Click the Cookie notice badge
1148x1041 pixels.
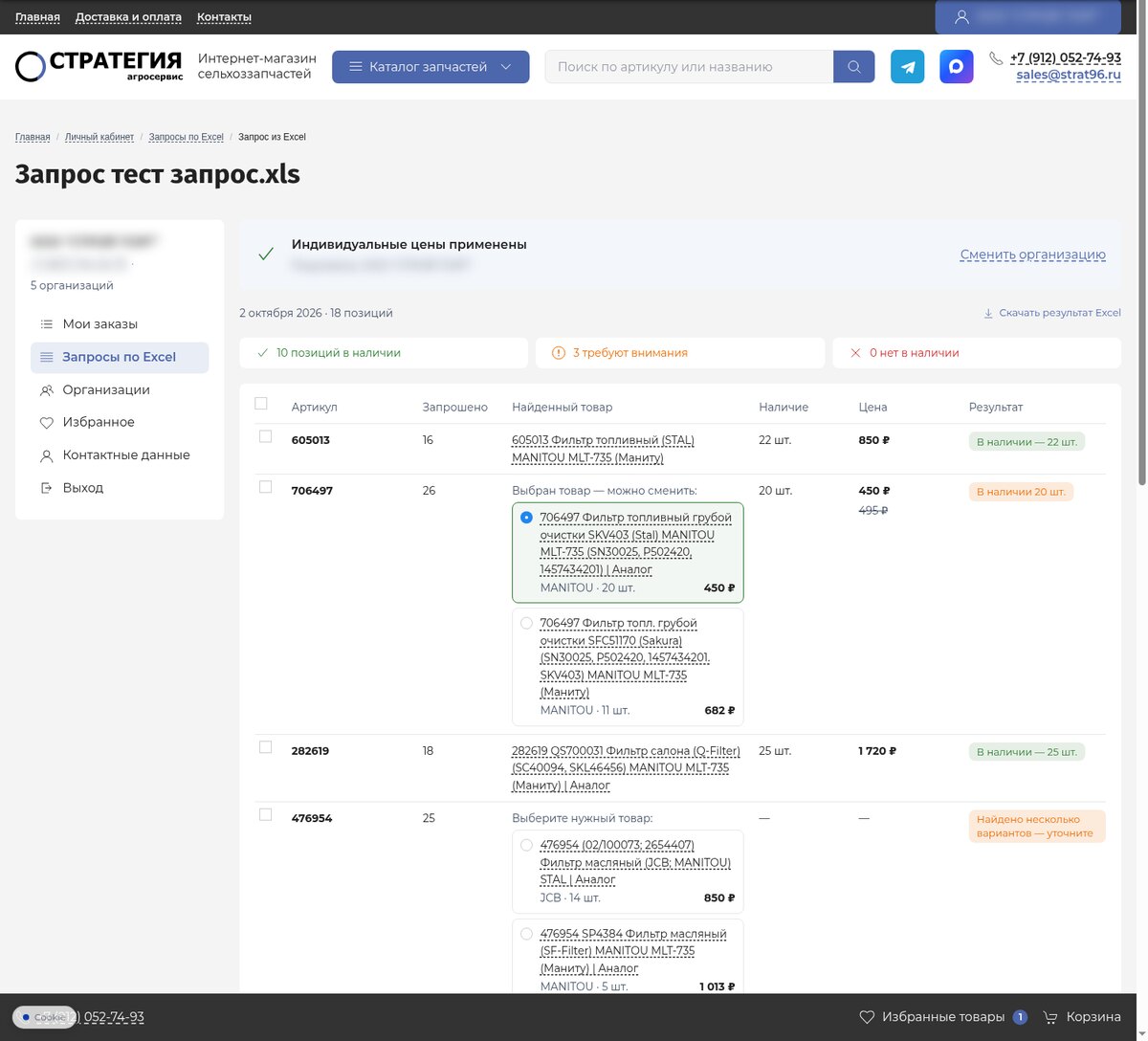pos(43,1017)
